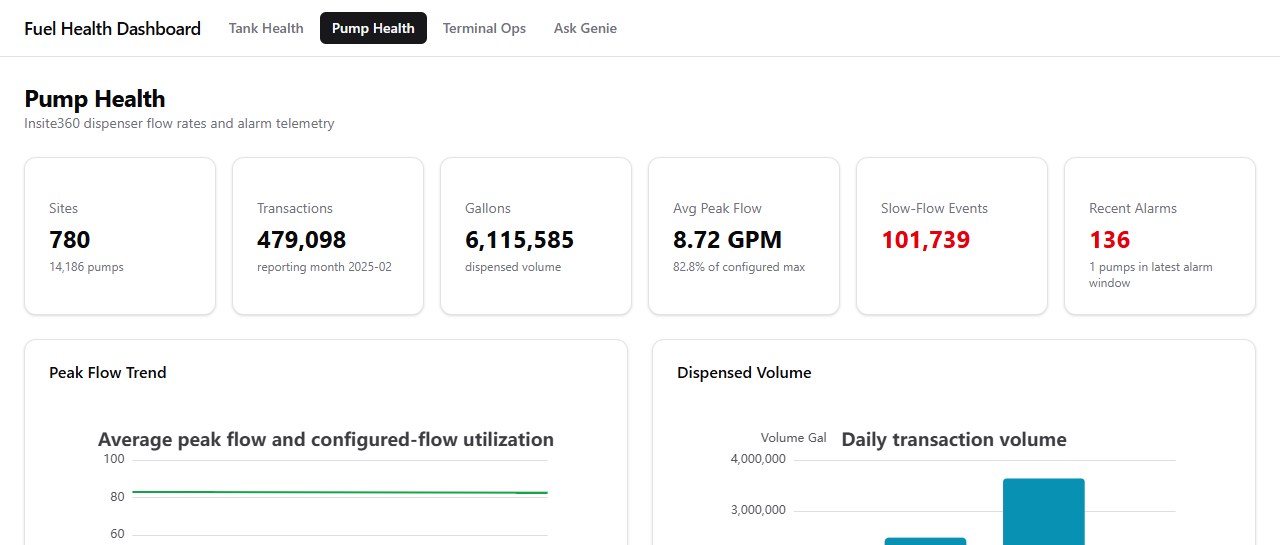Click the 'Transactions' card label
The width and height of the screenshot is (1280, 545).
(x=295, y=209)
